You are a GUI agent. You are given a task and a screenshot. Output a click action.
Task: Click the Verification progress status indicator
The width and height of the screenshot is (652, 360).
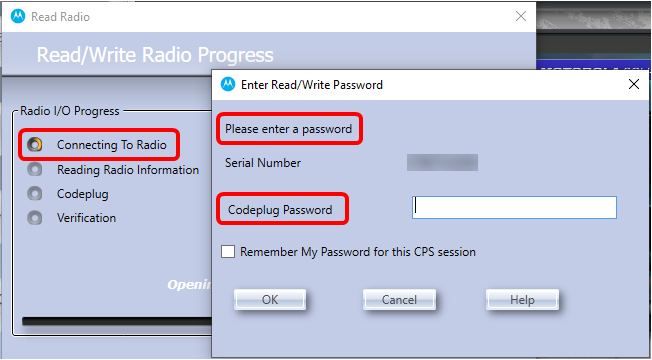[x=35, y=218]
